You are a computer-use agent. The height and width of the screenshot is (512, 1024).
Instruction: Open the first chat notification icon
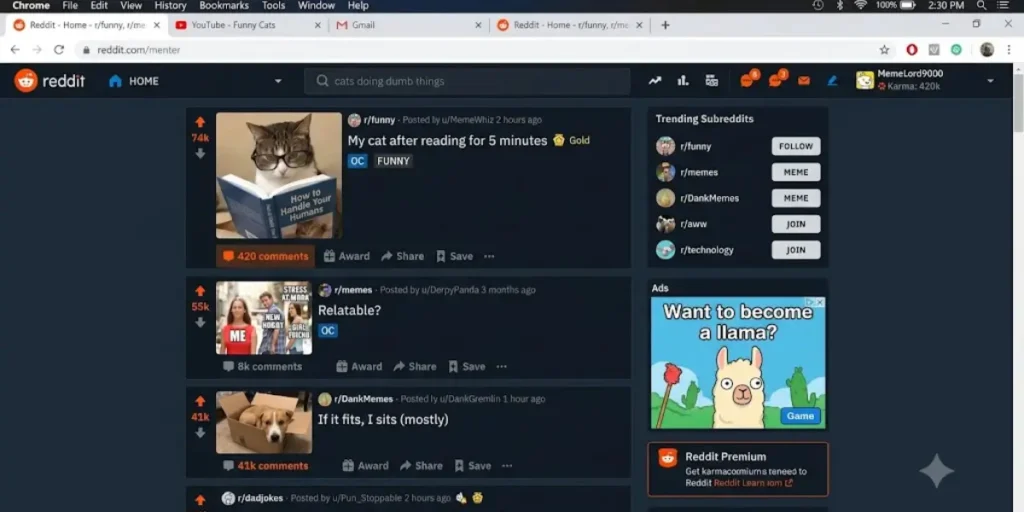[x=747, y=80]
